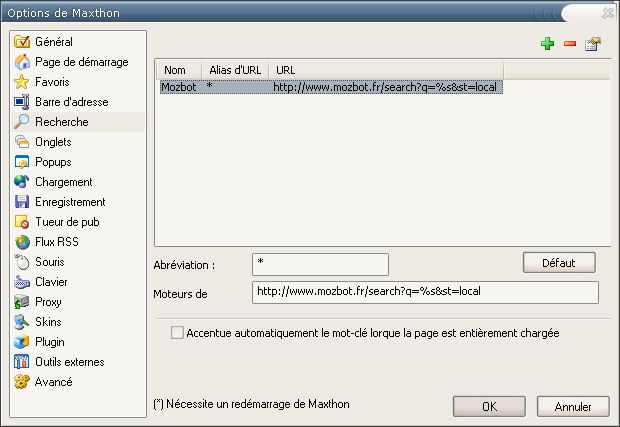Confirm with the OK button
Image resolution: width=620 pixels, height=427 pixels.
click(489, 406)
